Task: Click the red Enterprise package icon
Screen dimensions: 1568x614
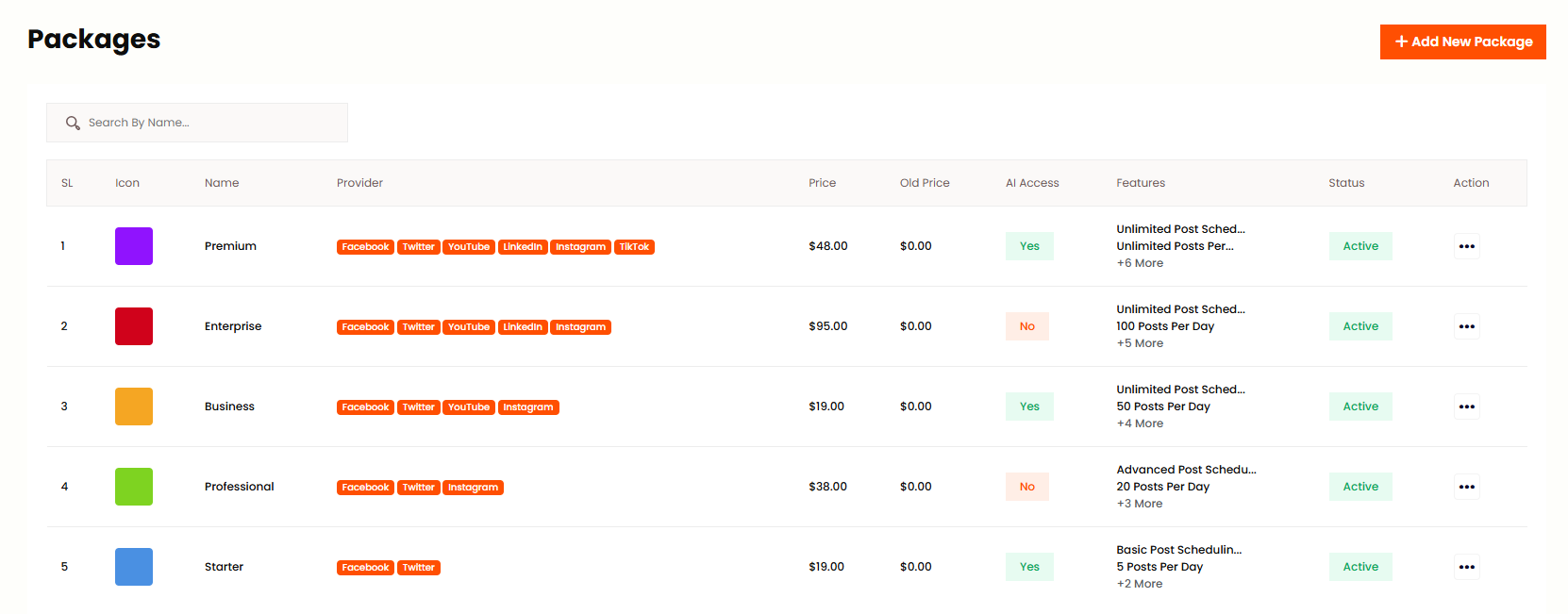Action: [134, 326]
